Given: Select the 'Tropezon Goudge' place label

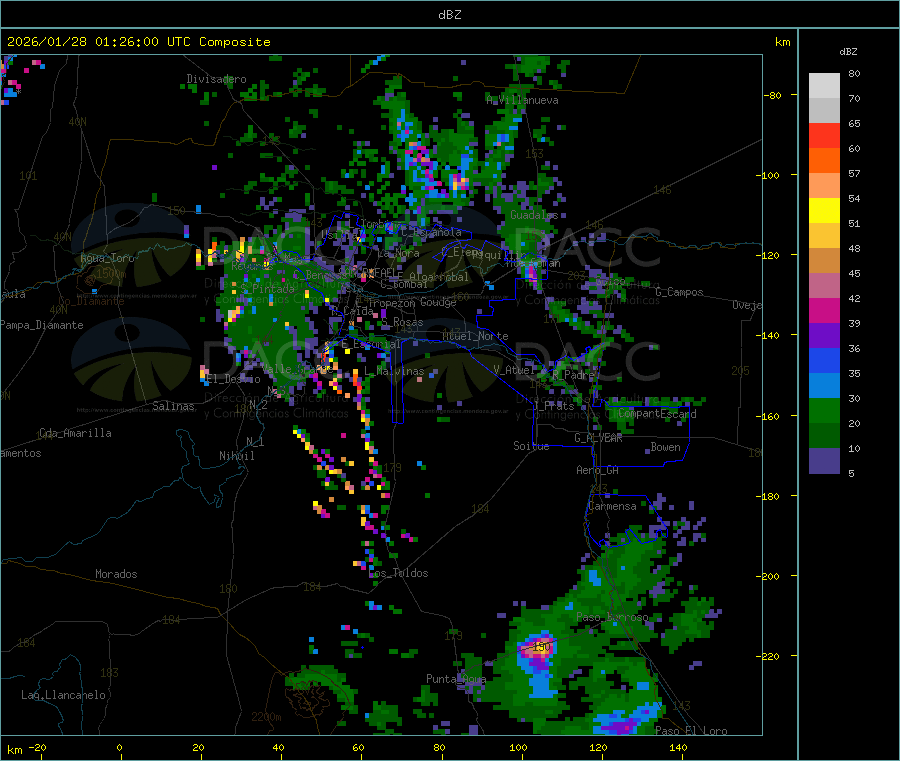Looking at the screenshot, I should tap(412, 303).
